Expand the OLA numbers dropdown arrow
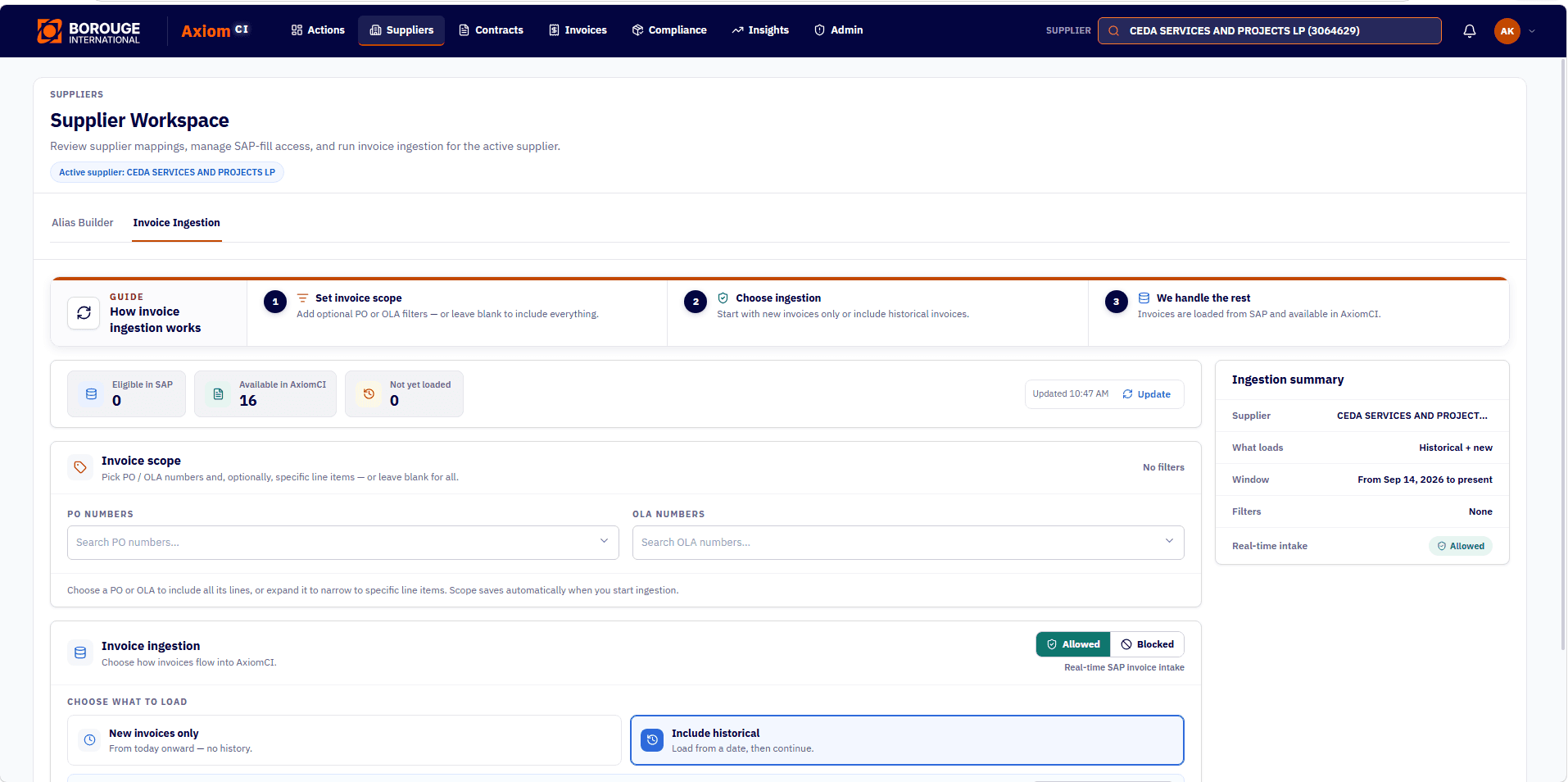This screenshot has width=1568, height=782. [1169, 541]
